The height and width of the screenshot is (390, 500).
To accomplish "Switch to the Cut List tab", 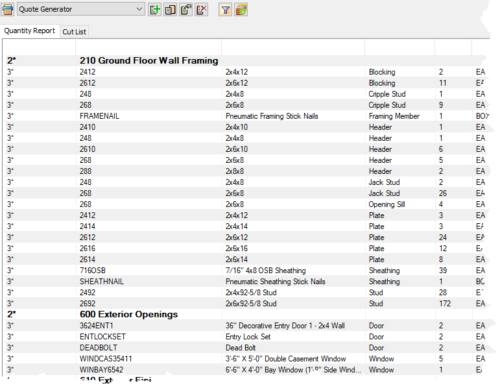I will point(74,32).
